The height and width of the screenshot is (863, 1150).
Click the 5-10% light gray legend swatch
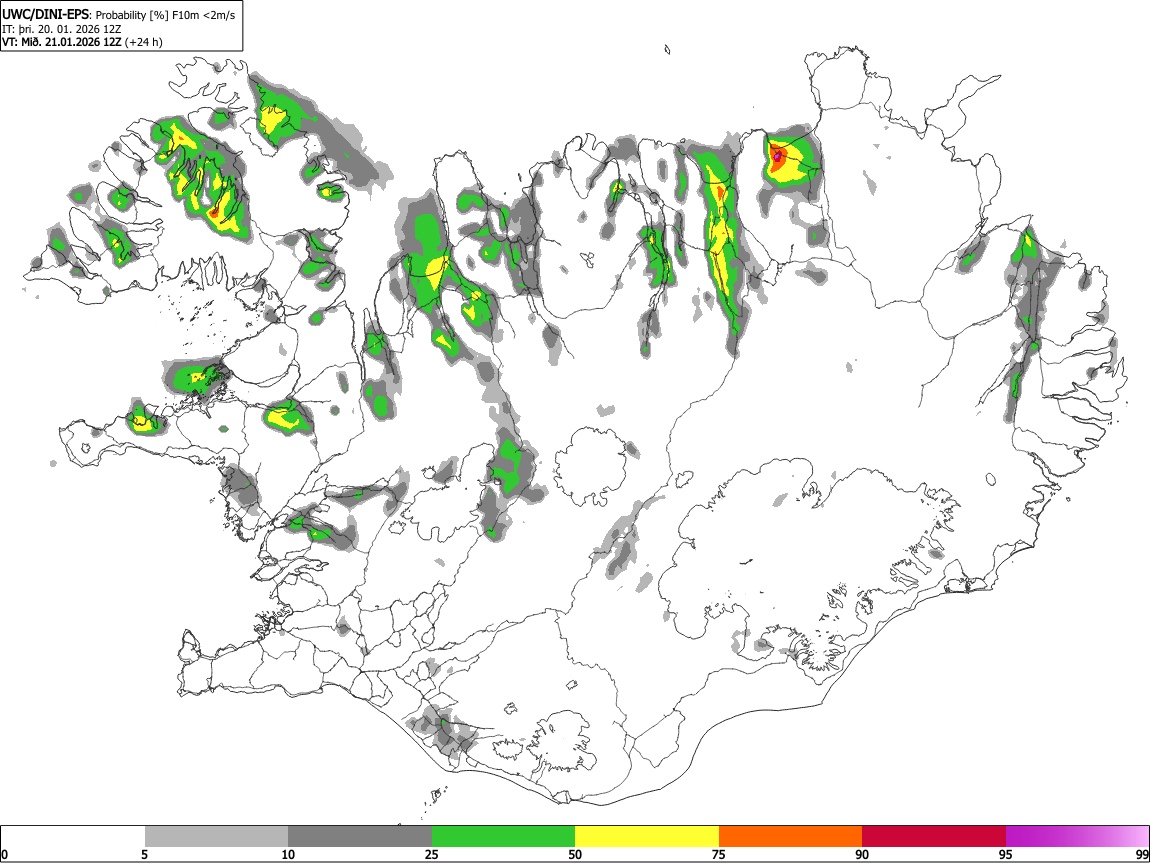[x=216, y=837]
